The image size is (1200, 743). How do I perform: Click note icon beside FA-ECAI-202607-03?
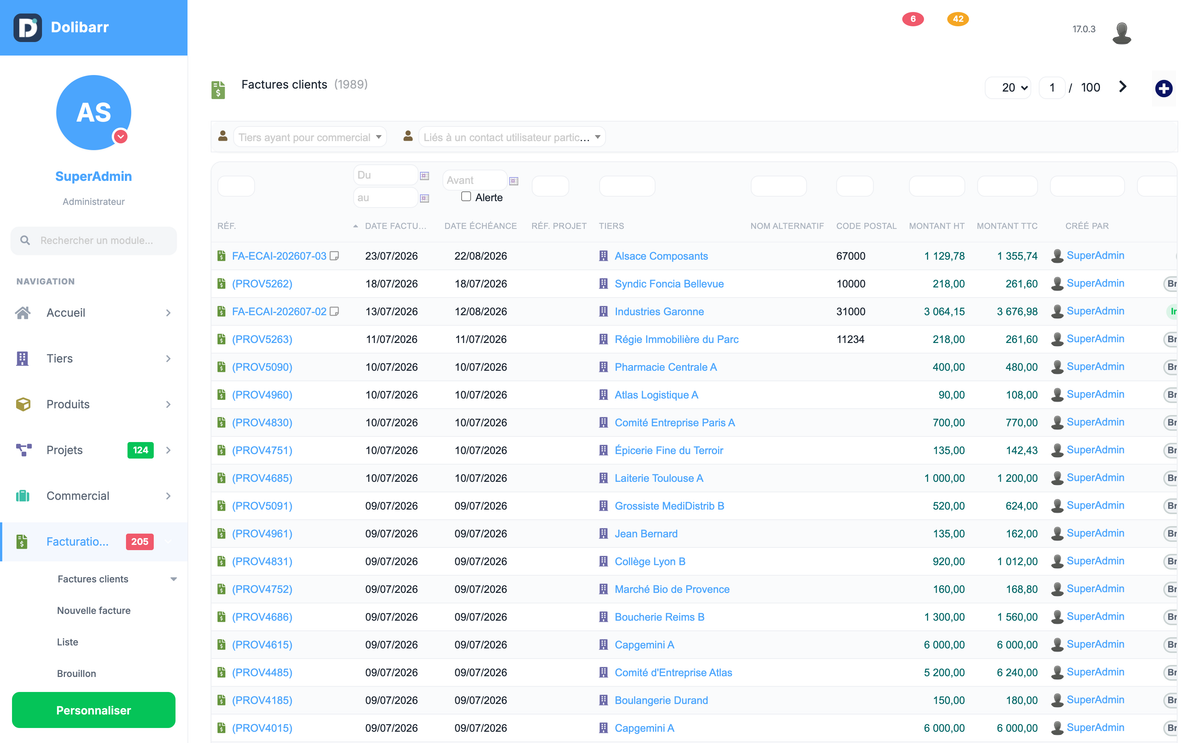coord(335,256)
